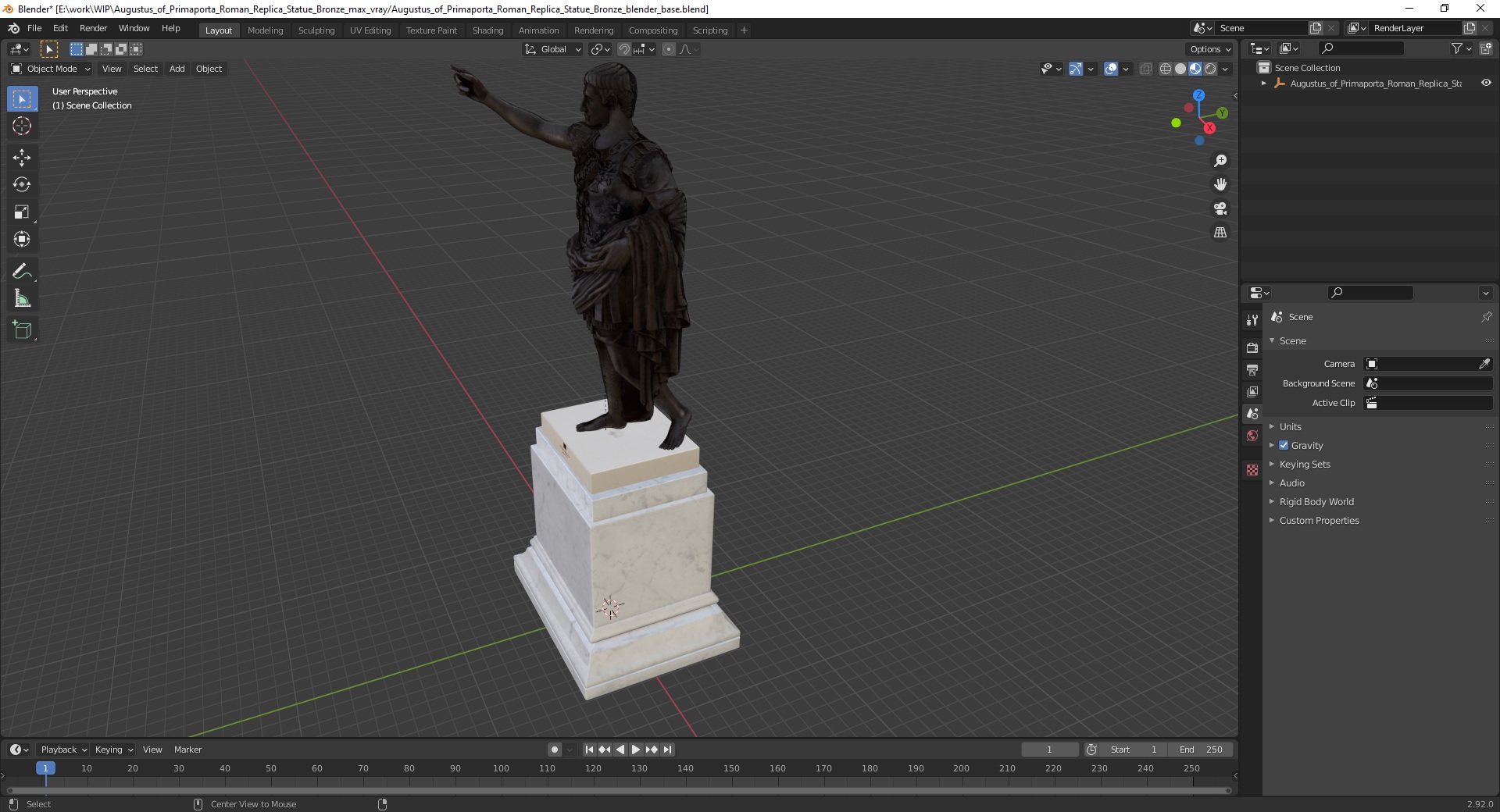Viewport: 1500px width, 812px height.
Task: Click the viewport Select menu
Action: point(145,69)
